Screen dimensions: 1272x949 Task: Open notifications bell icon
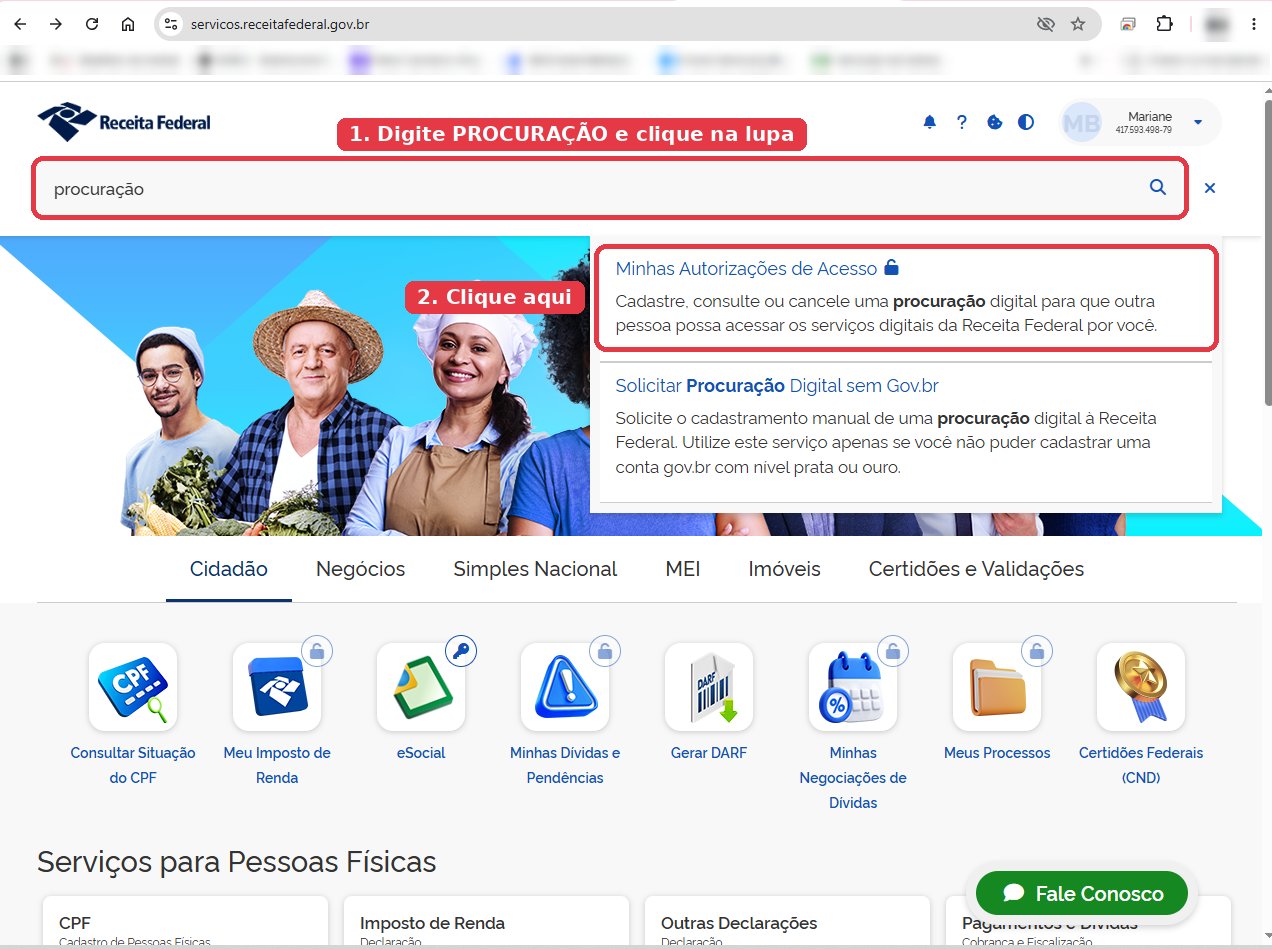[x=930, y=122]
